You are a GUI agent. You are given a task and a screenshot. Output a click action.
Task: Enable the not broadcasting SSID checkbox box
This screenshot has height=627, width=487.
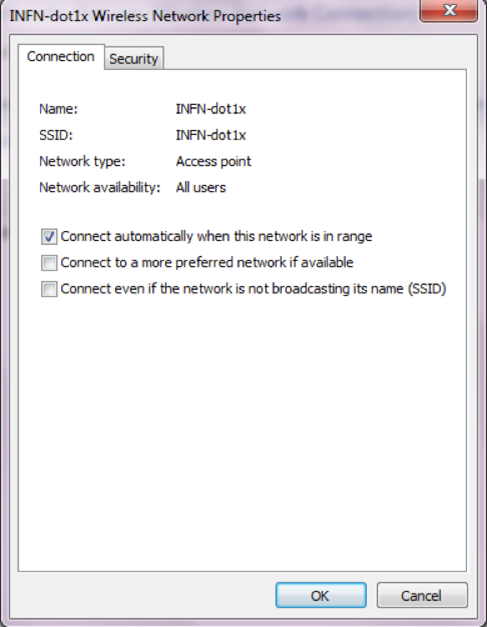49,289
